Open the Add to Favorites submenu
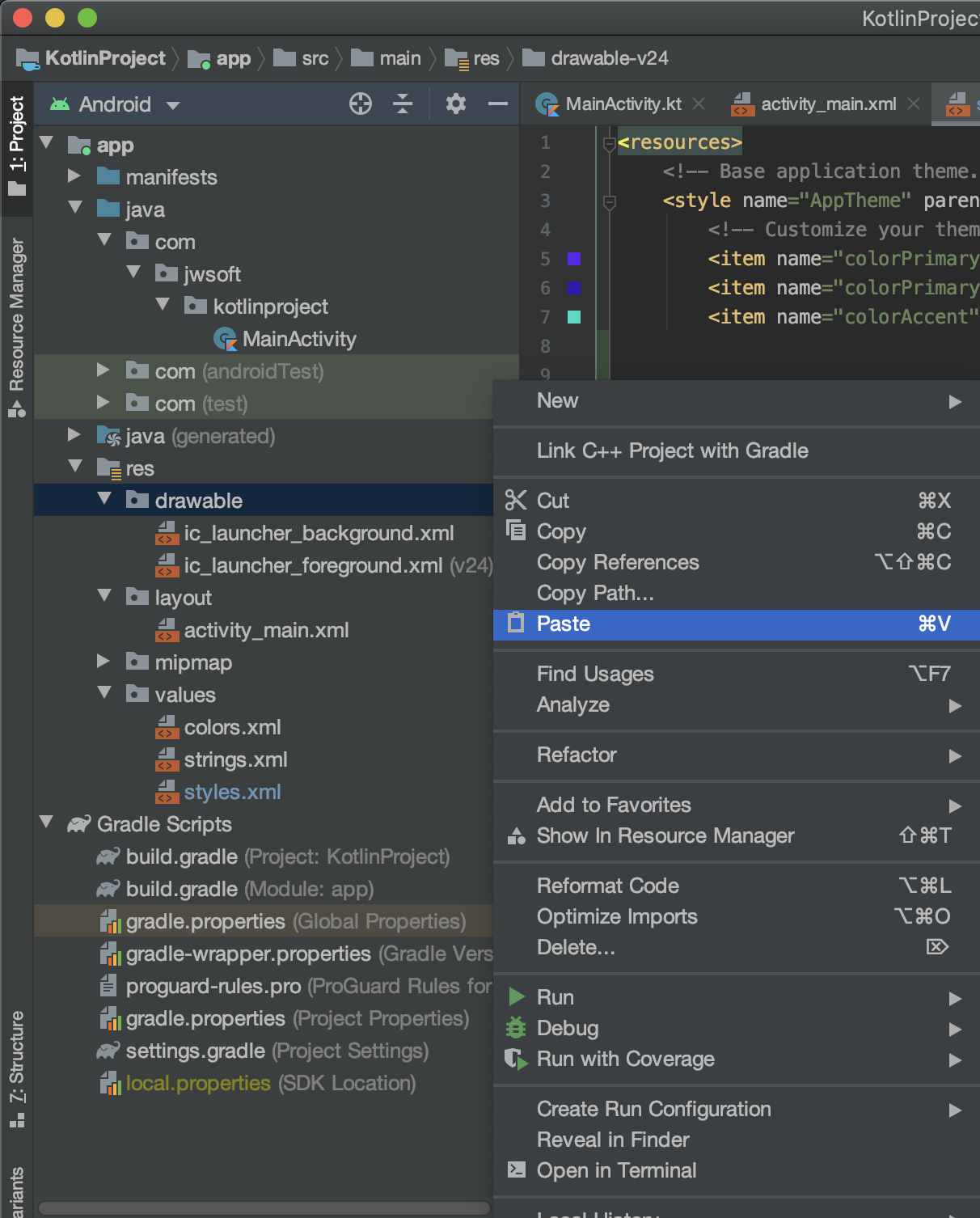The image size is (980, 1218). pos(736,805)
